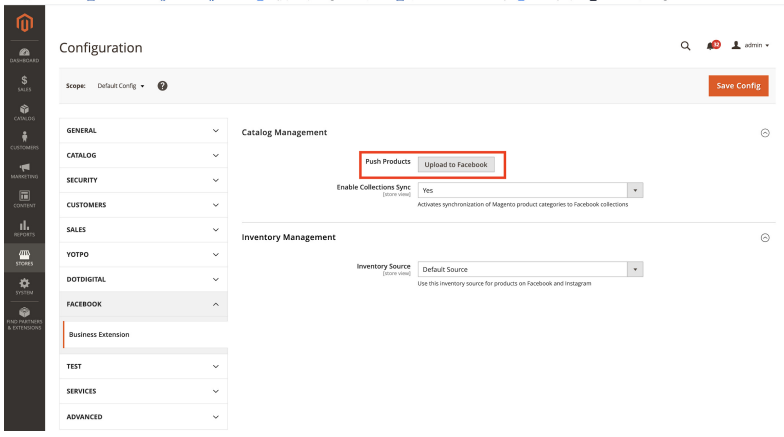
Task: Open the notifications bell
Action: click(712, 46)
